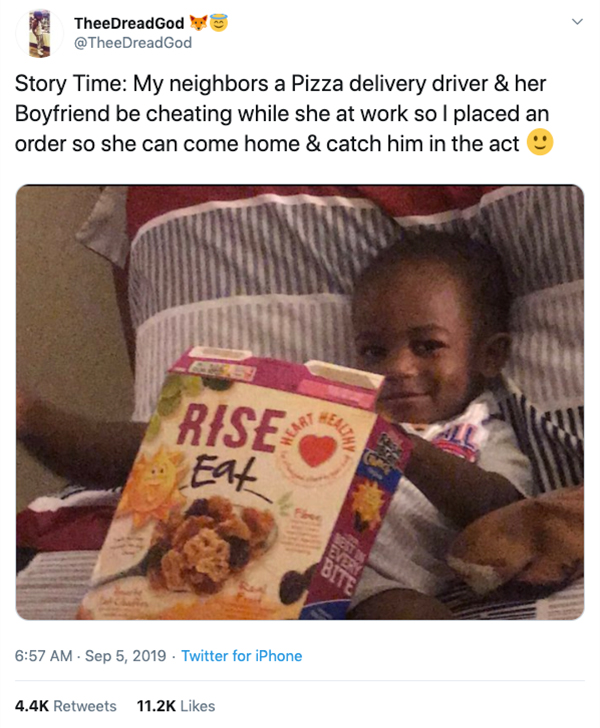Screen dimensions: 600x728
Task: Click the smiley emoji ending the tweet text
Action: [x=540, y=143]
